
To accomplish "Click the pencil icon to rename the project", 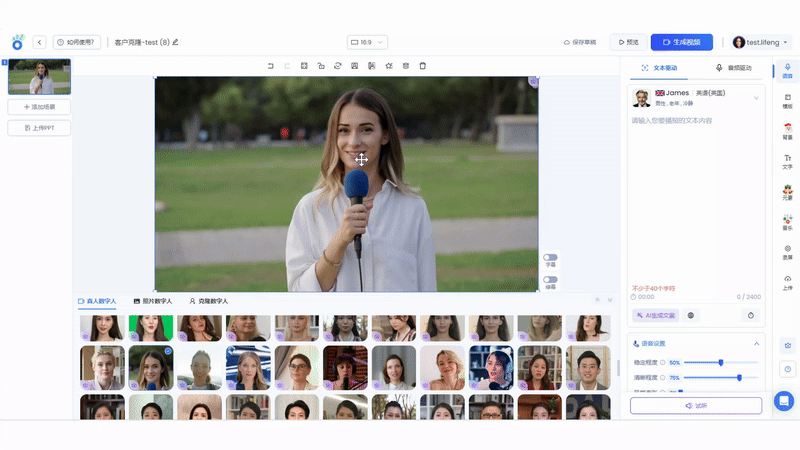I will 175,42.
